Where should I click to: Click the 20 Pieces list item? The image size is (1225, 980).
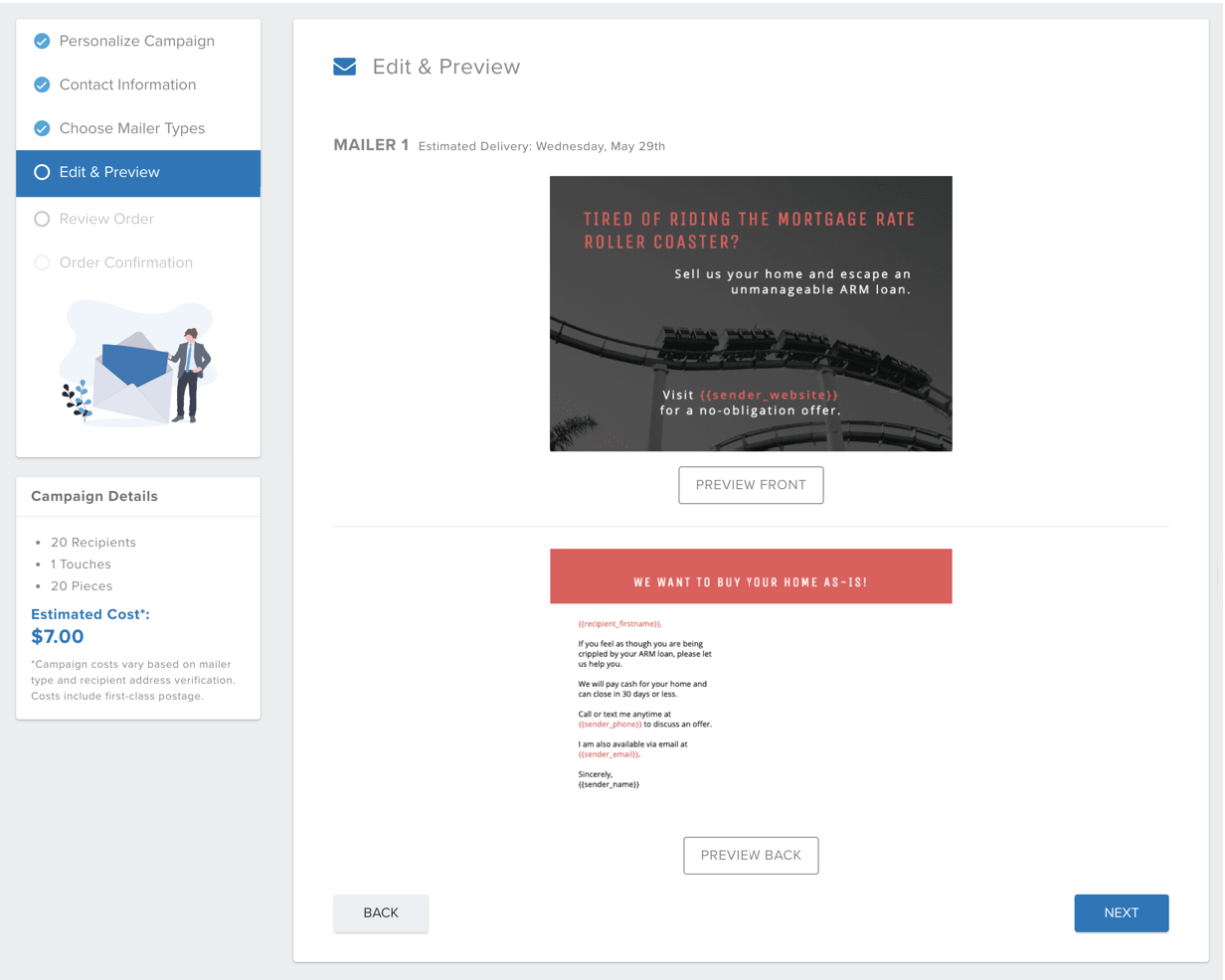[82, 586]
